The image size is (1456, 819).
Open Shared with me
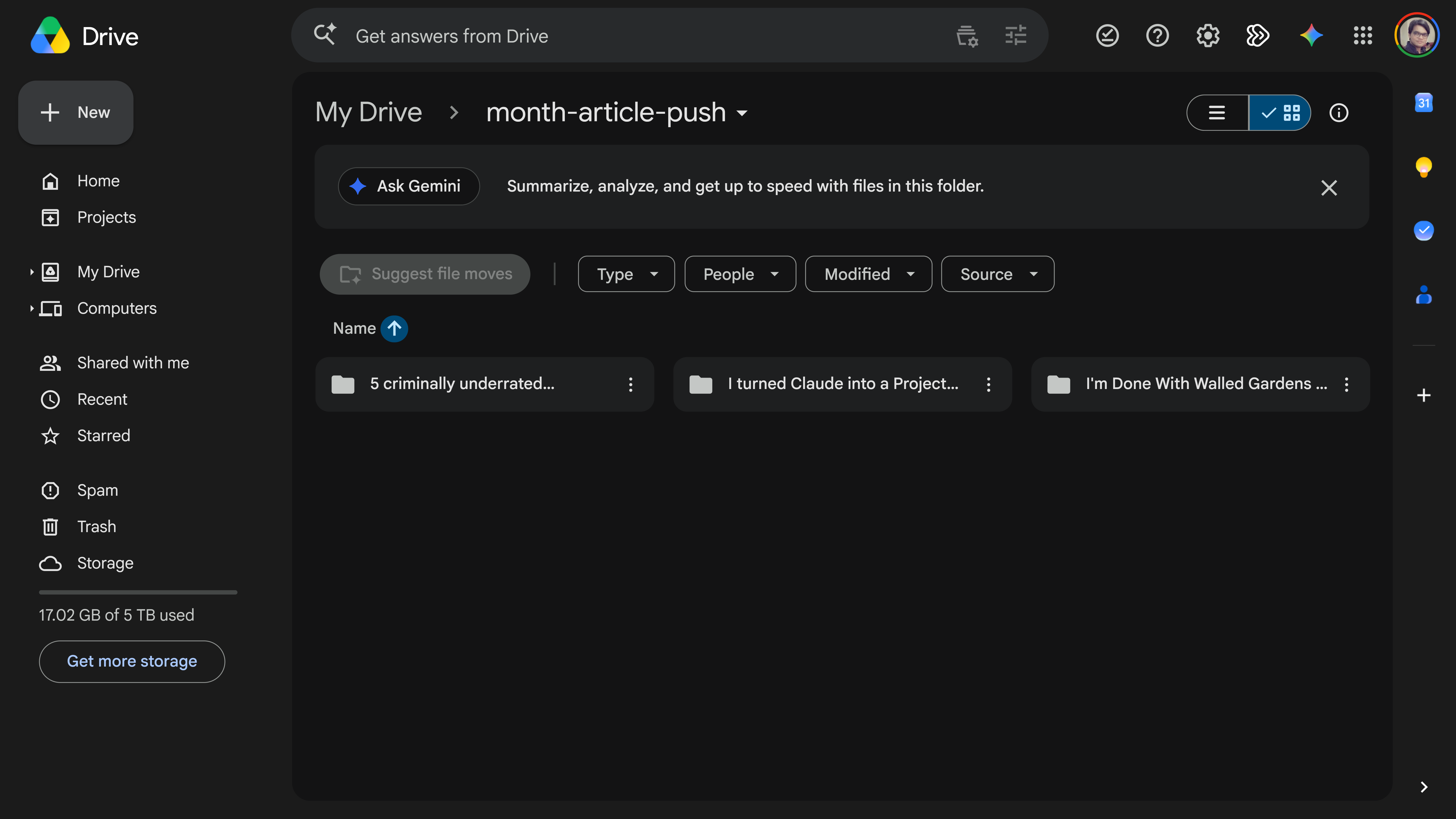[114, 363]
